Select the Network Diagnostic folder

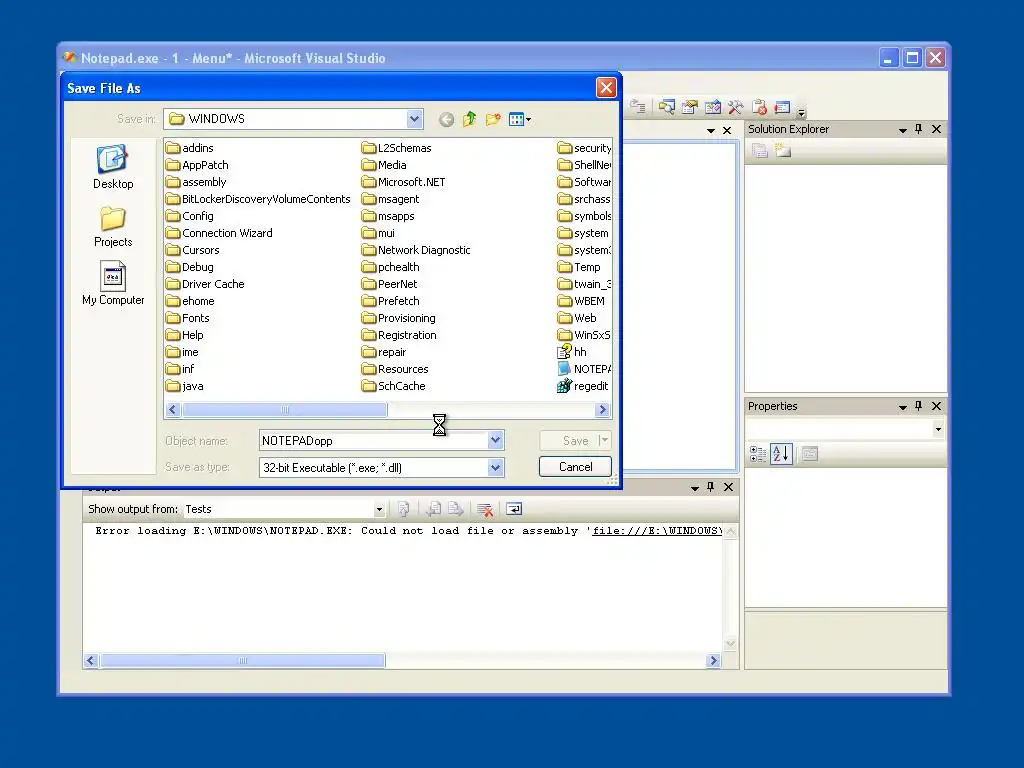[416, 250]
